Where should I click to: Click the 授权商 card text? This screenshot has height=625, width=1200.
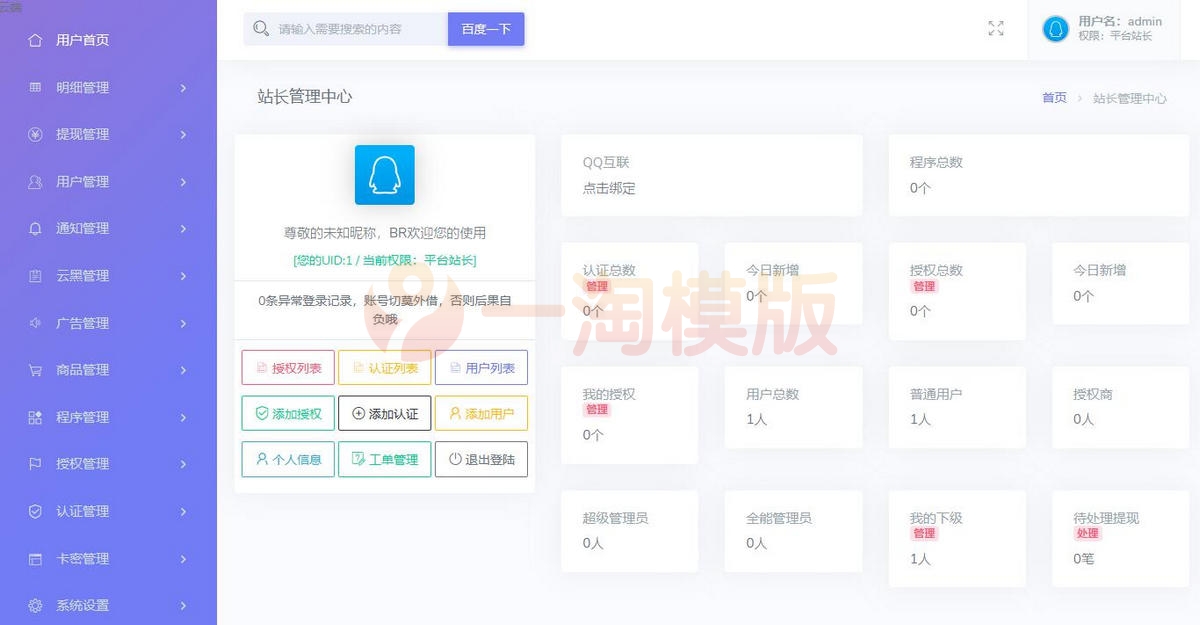click(x=1093, y=394)
